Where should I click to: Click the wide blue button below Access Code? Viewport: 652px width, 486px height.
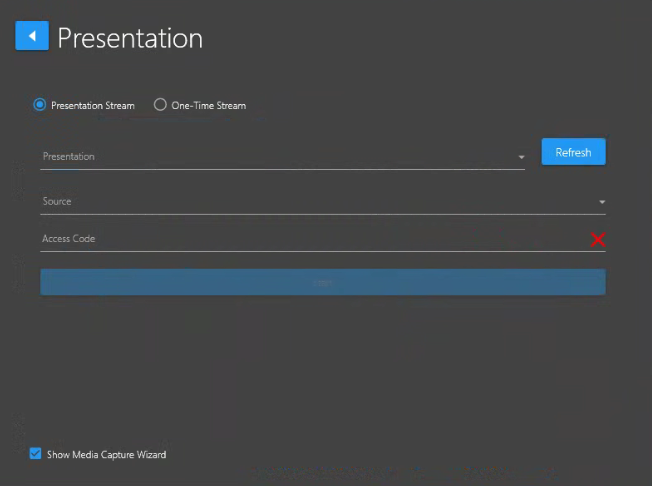pos(322,282)
